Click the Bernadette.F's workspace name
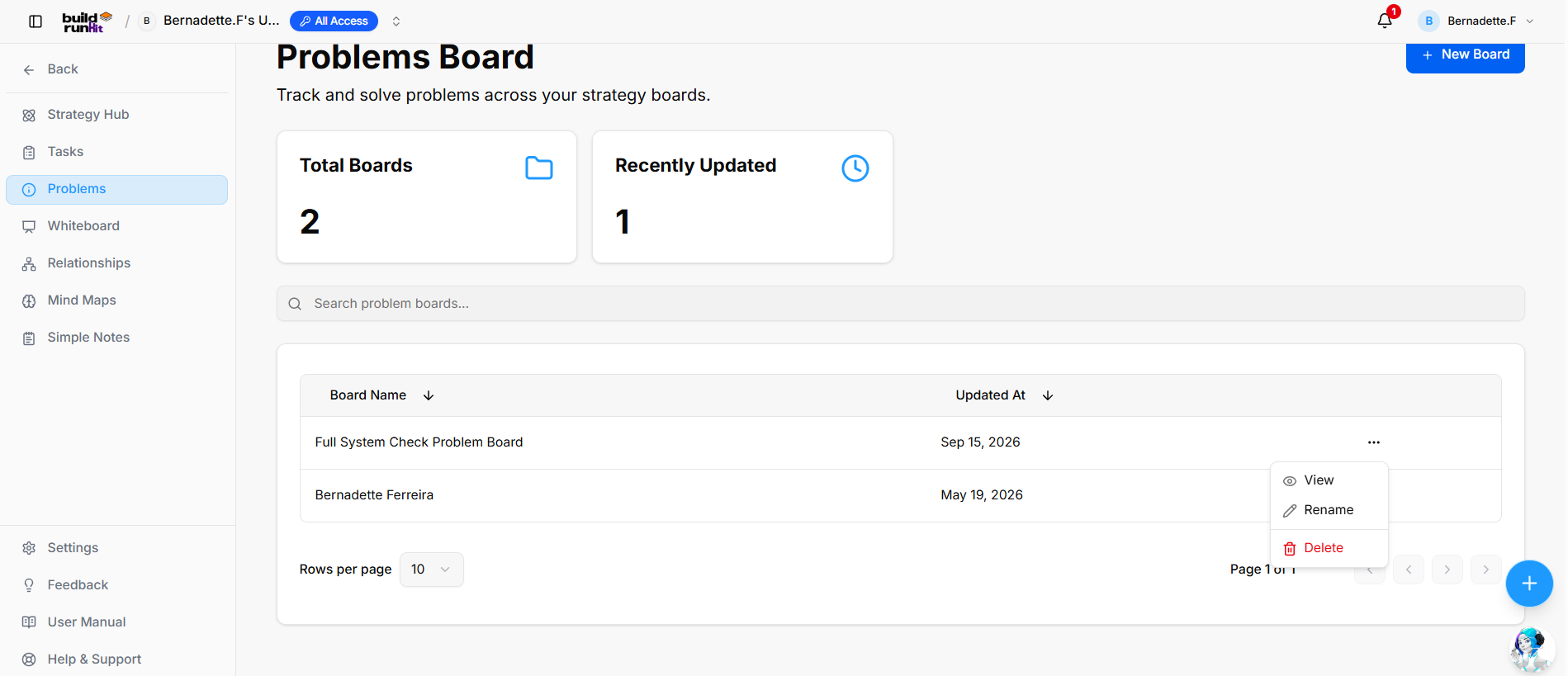This screenshot has height=676, width=1568. point(221,21)
